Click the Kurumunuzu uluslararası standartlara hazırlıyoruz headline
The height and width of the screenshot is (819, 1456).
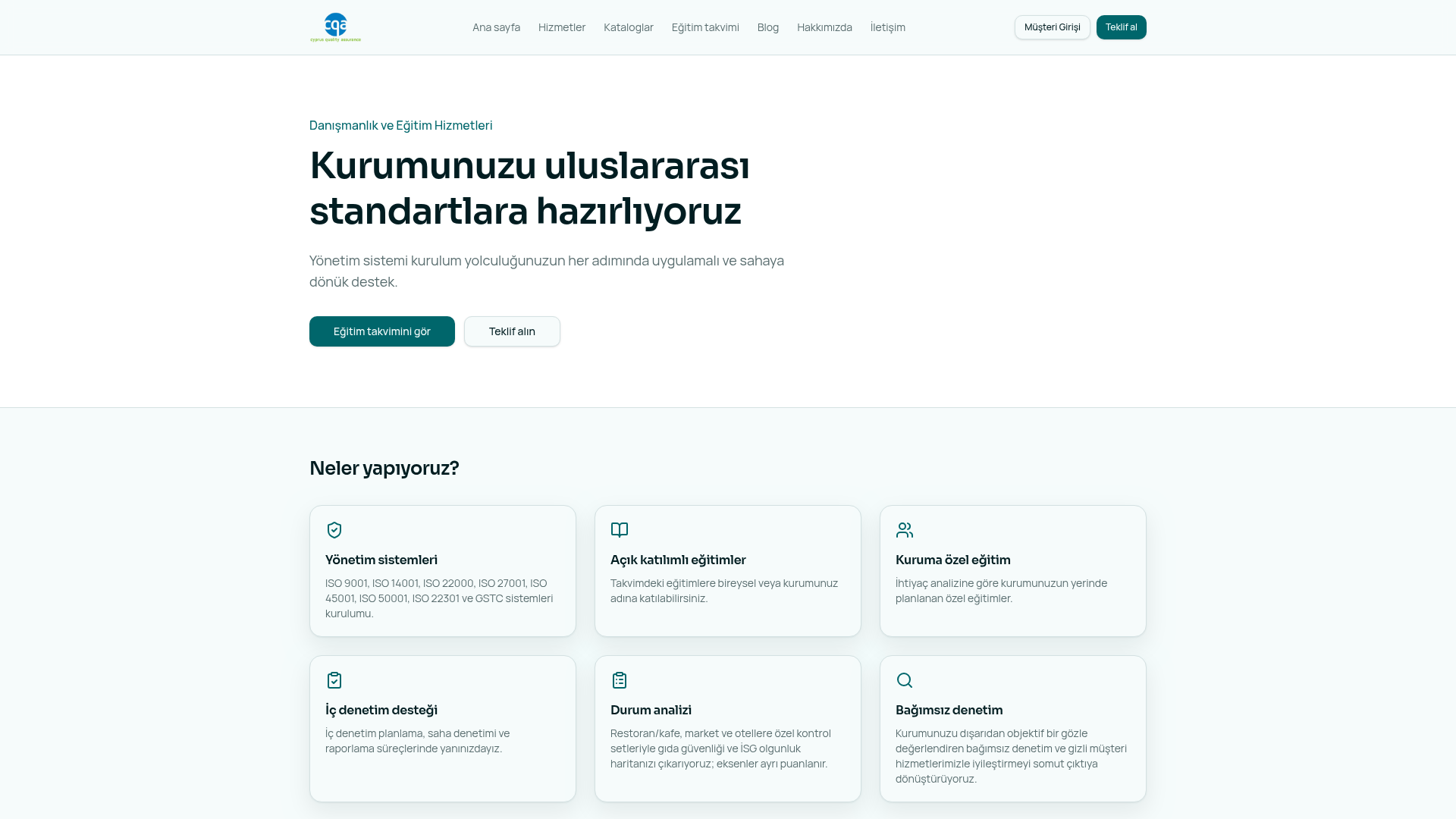click(529, 187)
